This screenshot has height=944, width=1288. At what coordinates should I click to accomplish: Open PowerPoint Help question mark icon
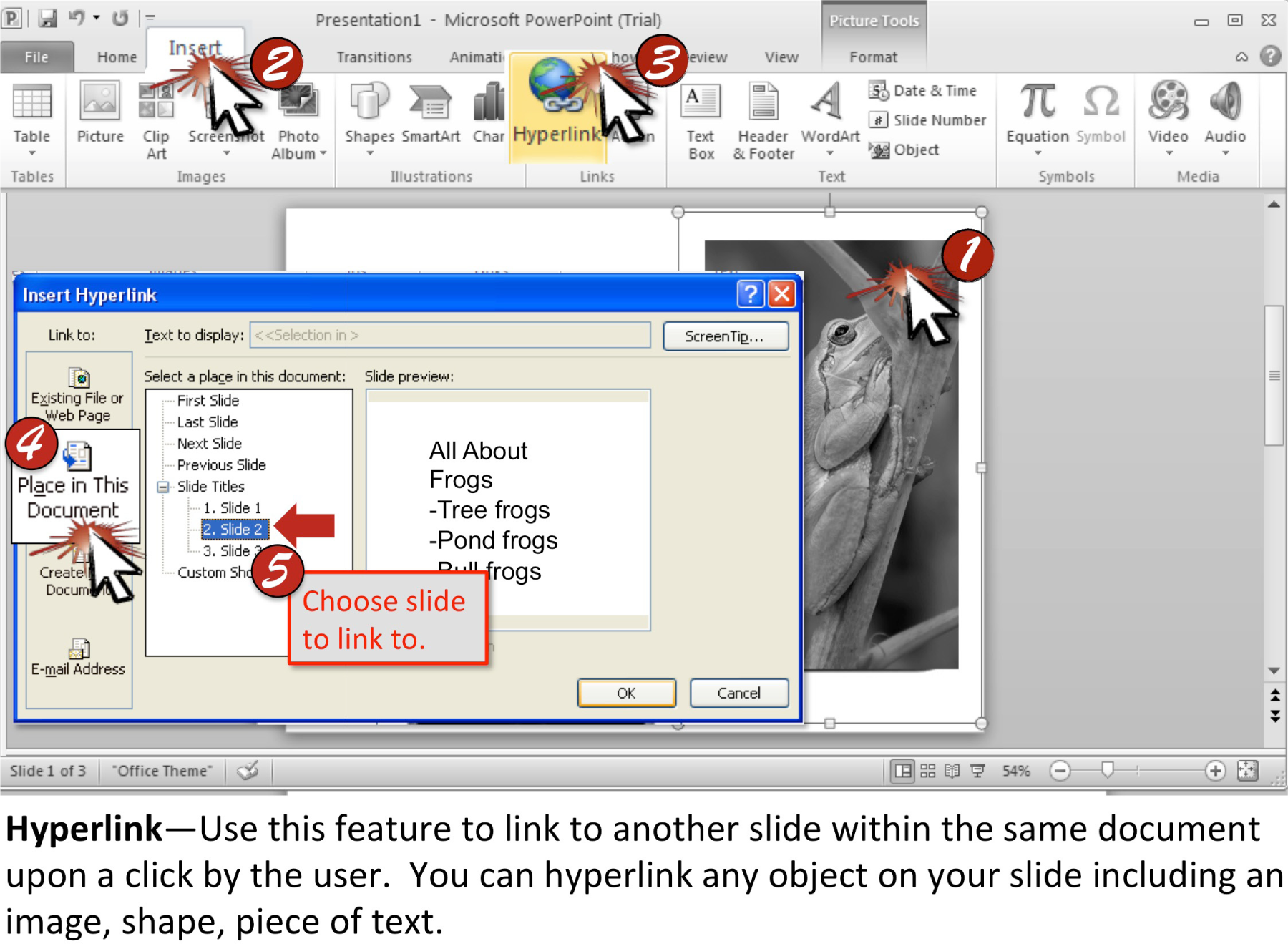tap(1270, 56)
